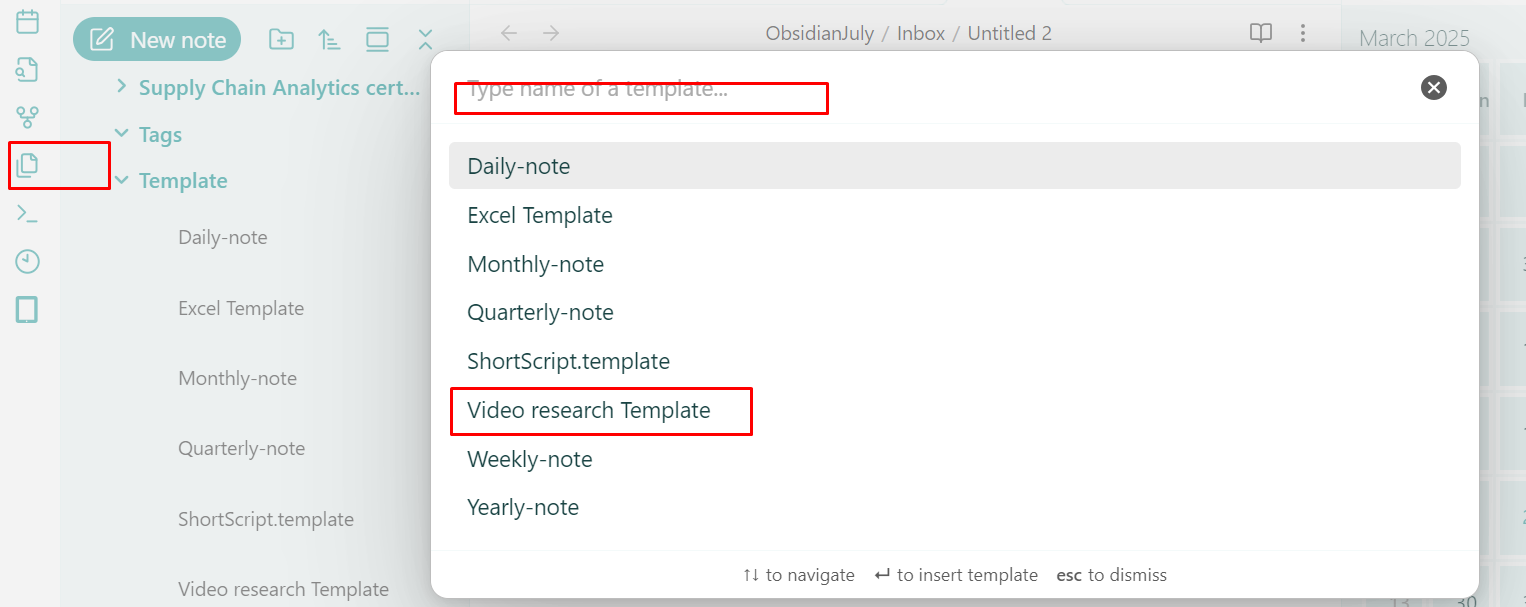Click the New note button
The width and height of the screenshot is (1526, 607).
pyautogui.click(x=157, y=40)
